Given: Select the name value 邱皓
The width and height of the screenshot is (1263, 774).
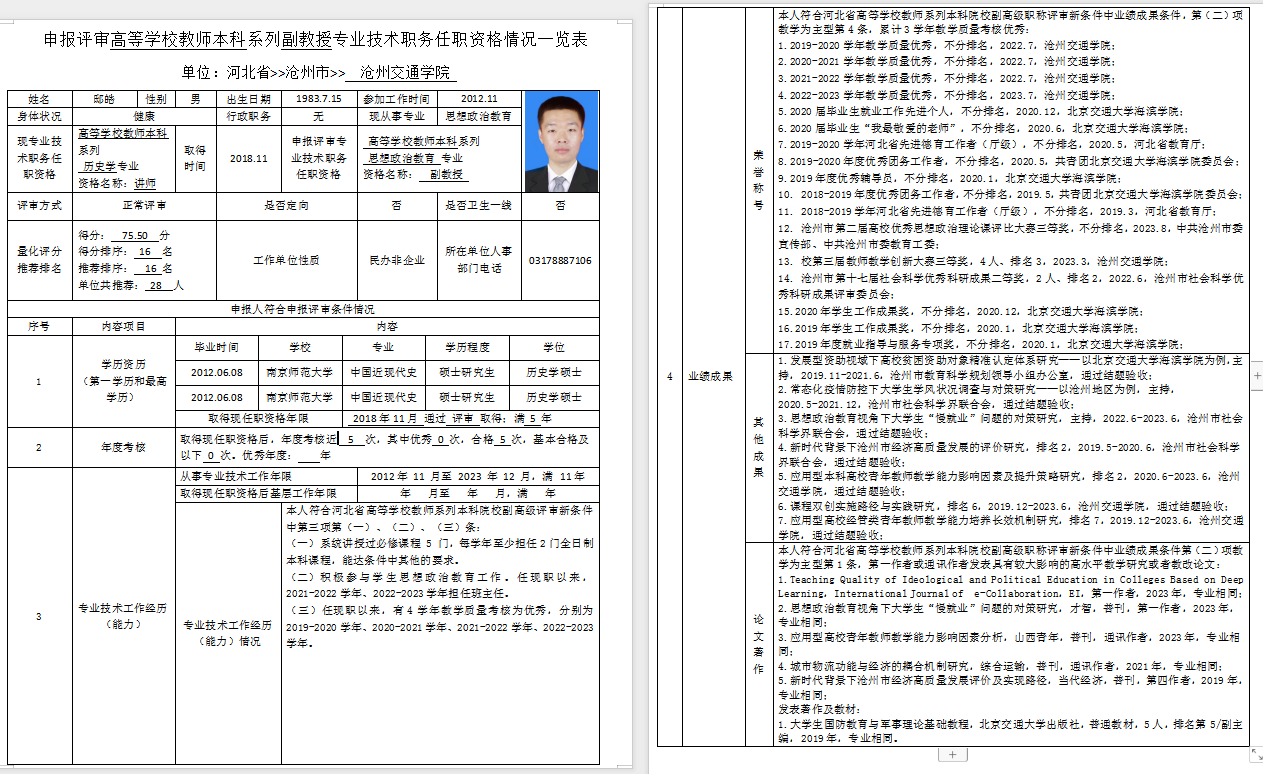Looking at the screenshot, I should coord(105,100).
